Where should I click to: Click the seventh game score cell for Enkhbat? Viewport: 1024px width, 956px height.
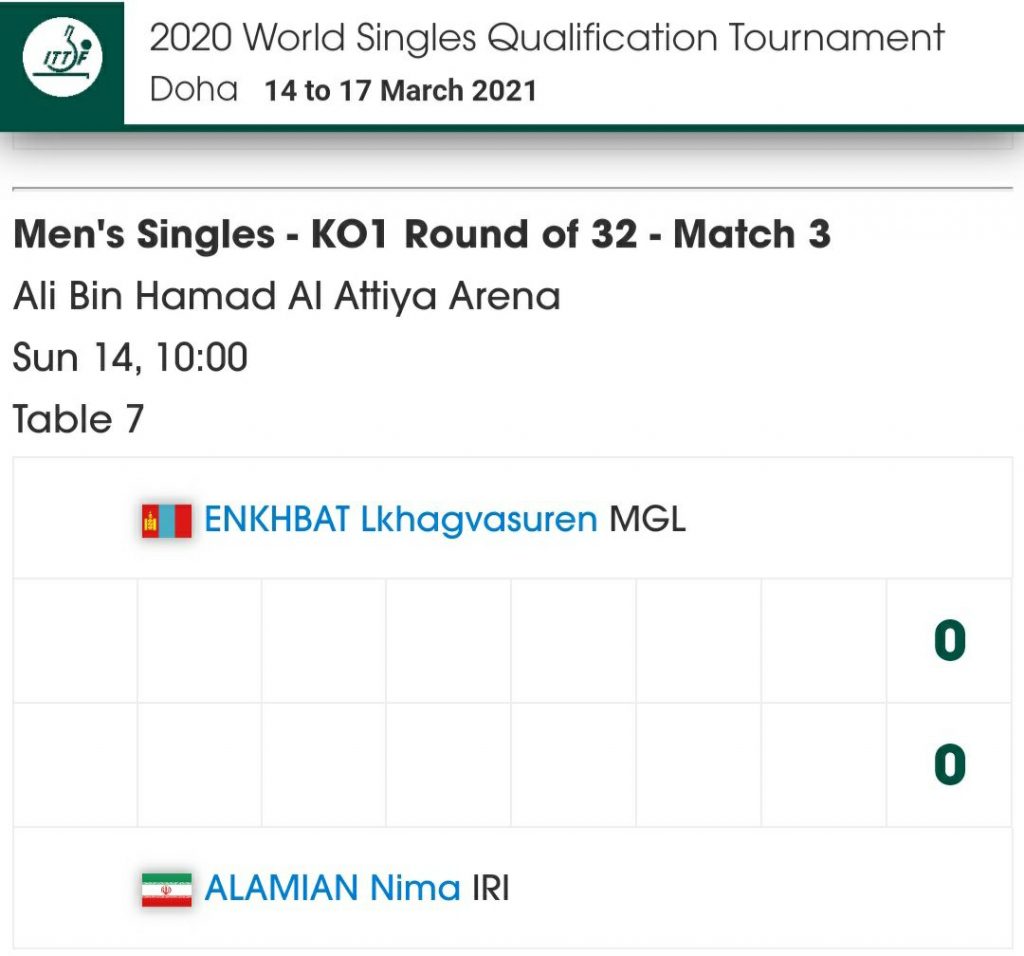point(823,641)
